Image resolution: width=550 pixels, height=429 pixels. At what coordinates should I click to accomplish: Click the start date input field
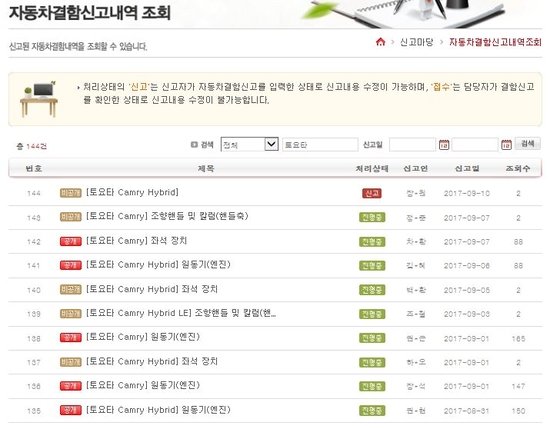click(x=412, y=145)
